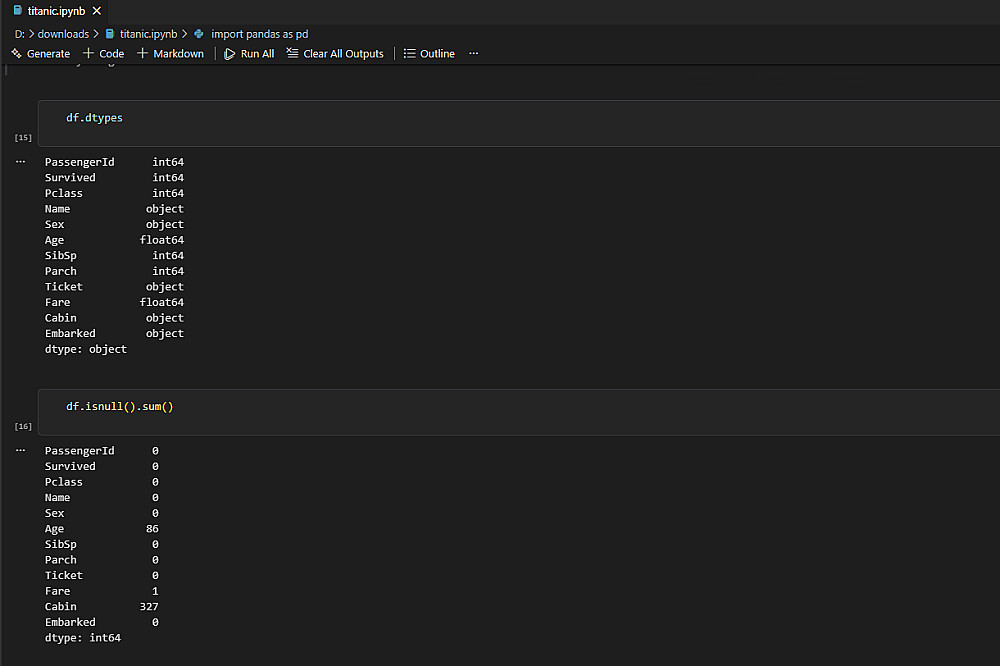
Task: Click the Generate sparkle icon
Action: pos(17,54)
